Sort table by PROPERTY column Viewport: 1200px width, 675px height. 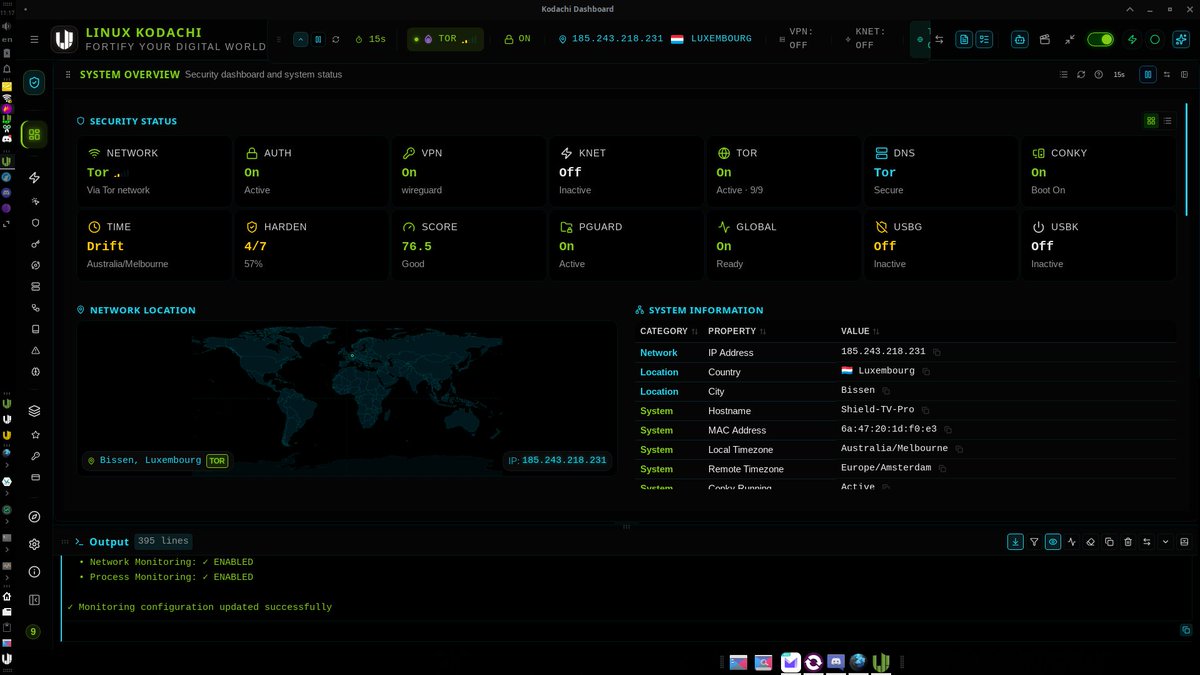point(737,331)
